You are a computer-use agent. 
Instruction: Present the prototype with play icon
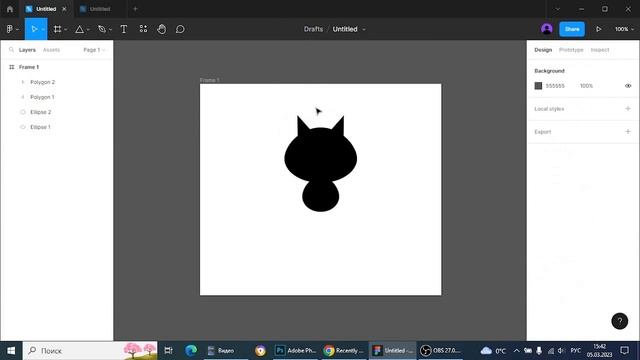(598, 29)
